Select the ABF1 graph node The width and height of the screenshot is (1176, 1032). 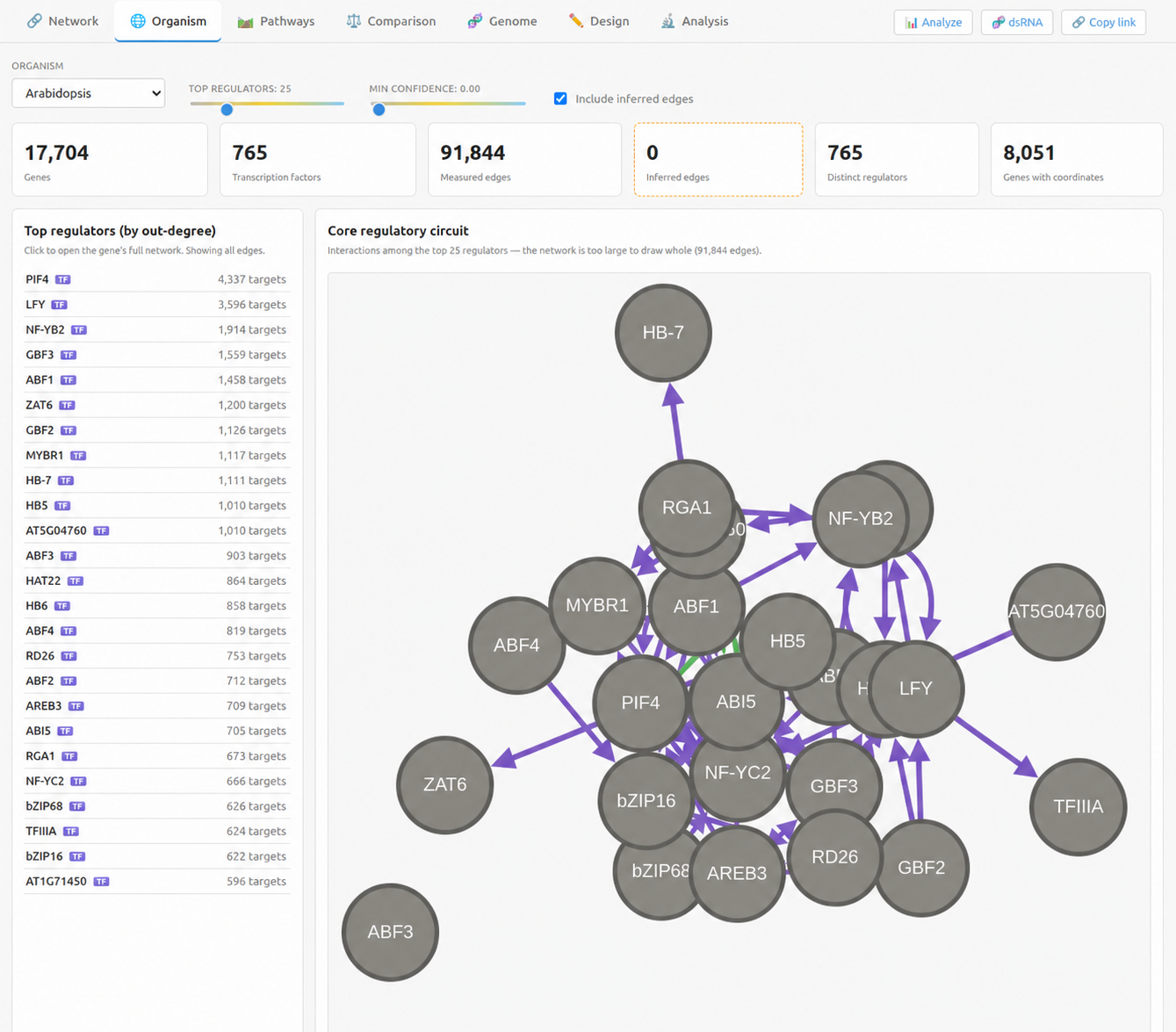(696, 606)
